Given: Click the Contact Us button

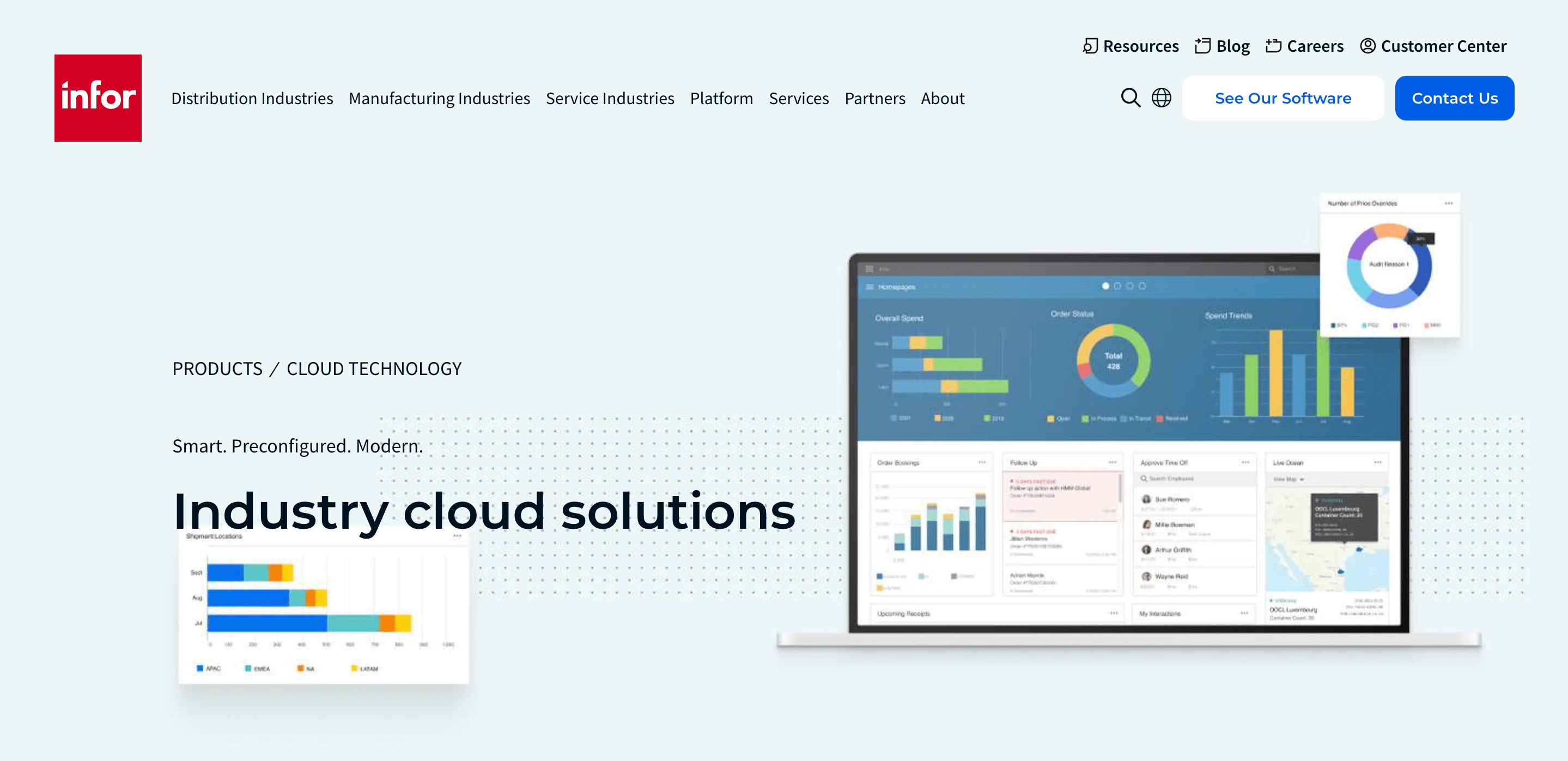Looking at the screenshot, I should [1454, 98].
